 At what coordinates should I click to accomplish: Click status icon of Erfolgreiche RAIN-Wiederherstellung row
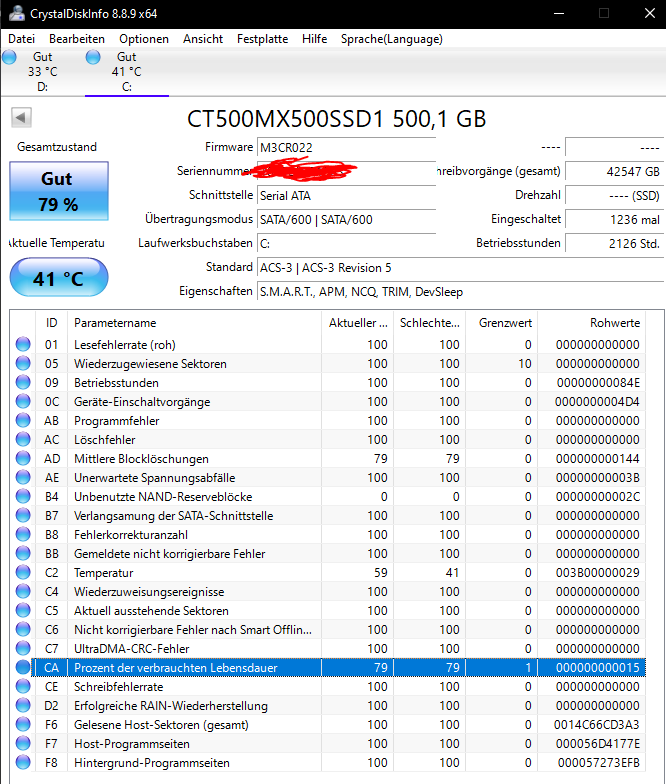click(23, 706)
